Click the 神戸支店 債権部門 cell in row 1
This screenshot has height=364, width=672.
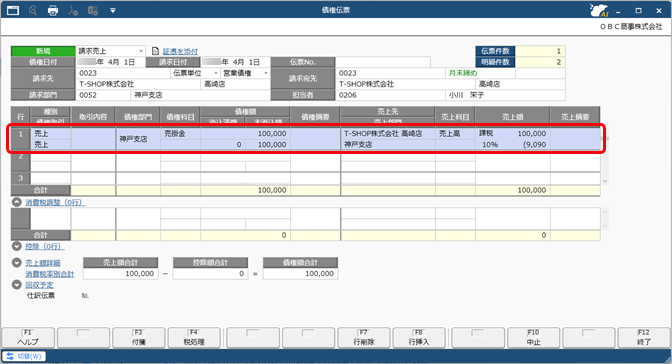pos(138,139)
